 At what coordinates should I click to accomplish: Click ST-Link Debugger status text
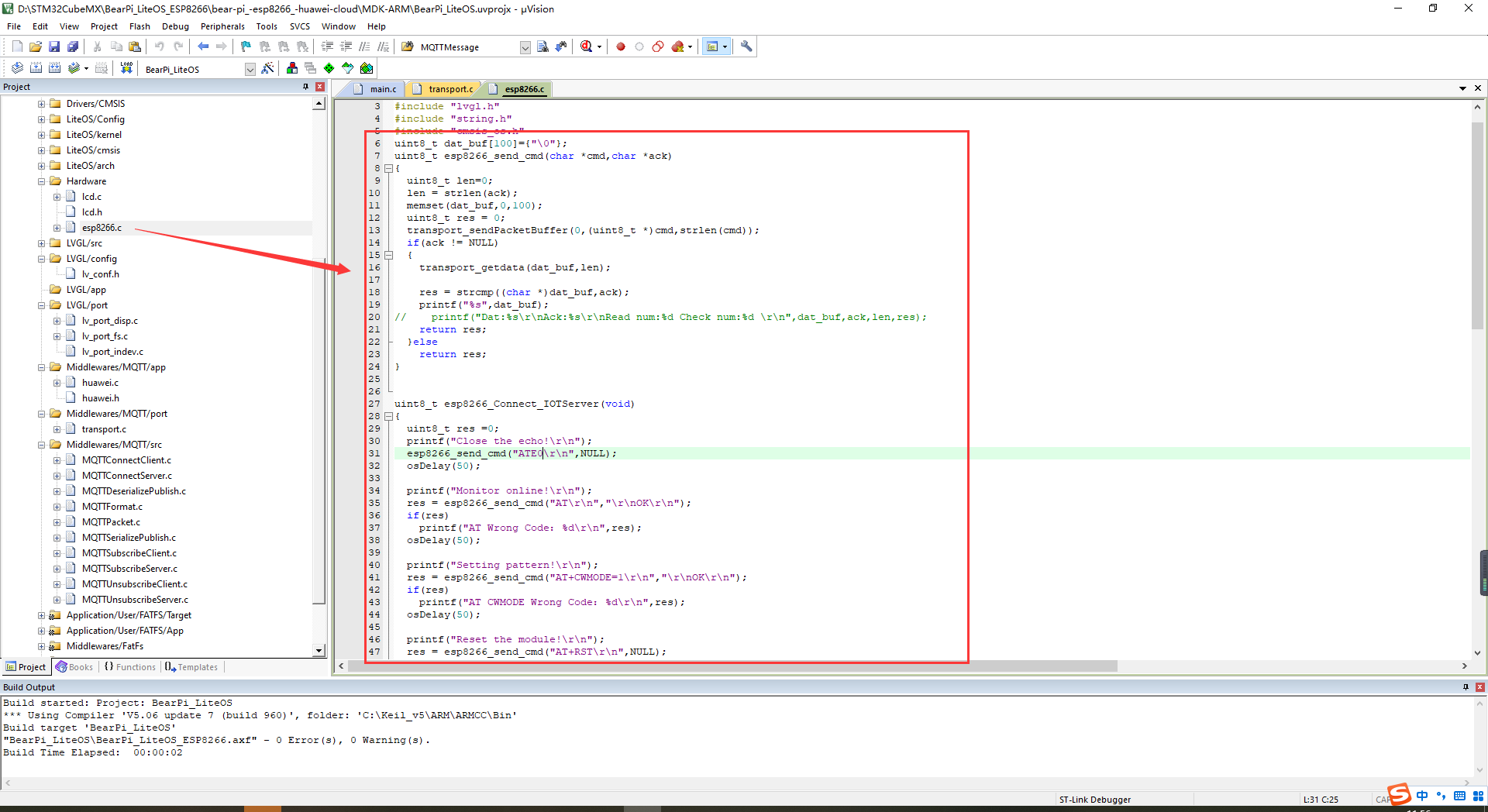pos(1094,800)
